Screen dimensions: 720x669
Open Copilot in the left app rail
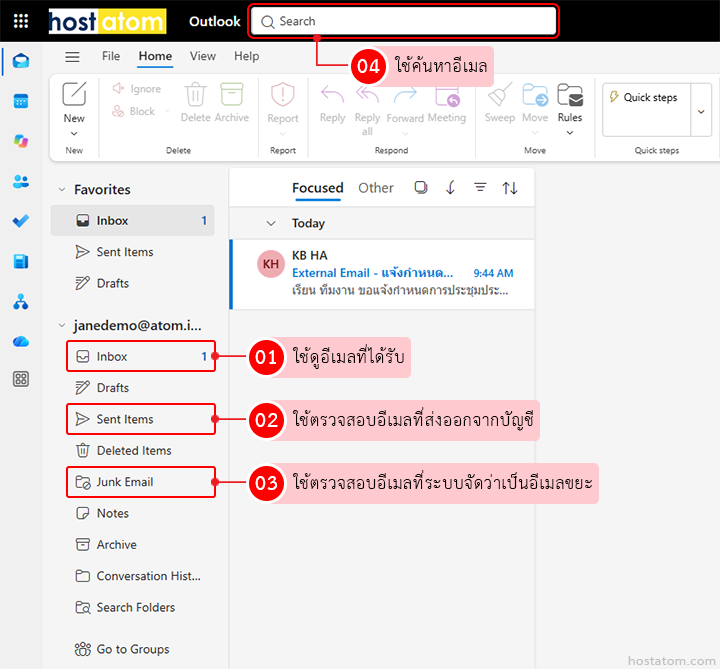21,141
